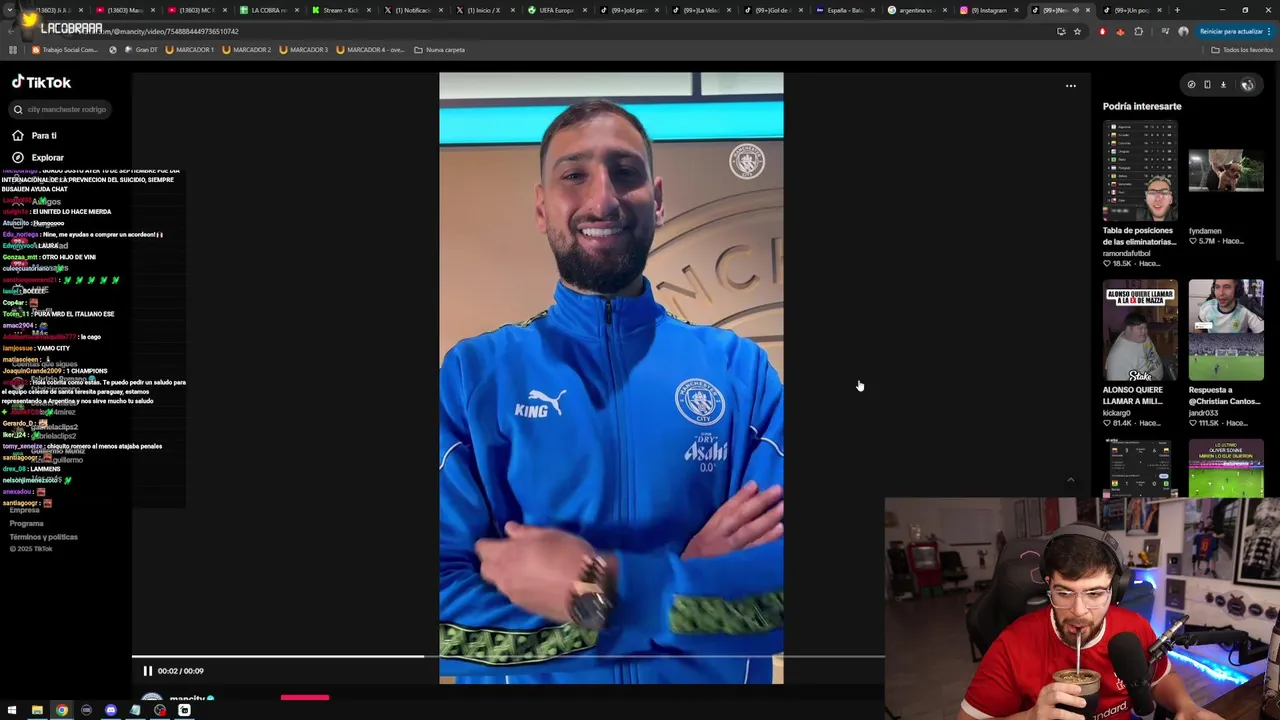Click the download icon in TikTok header
Viewport: 1280px width, 720px height.
[x=1223, y=85]
